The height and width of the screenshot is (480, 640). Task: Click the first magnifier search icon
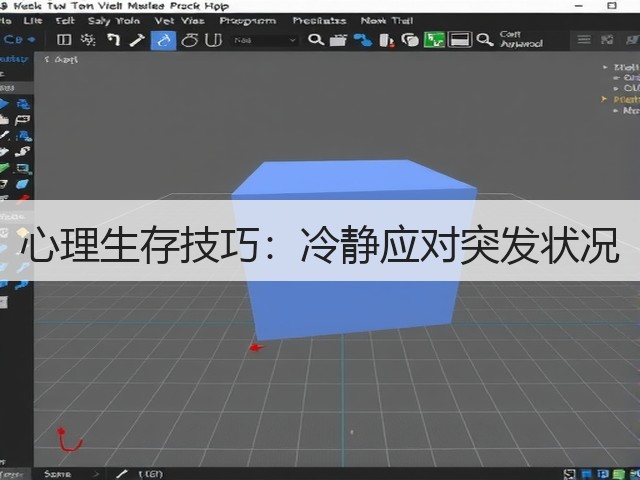[316, 40]
